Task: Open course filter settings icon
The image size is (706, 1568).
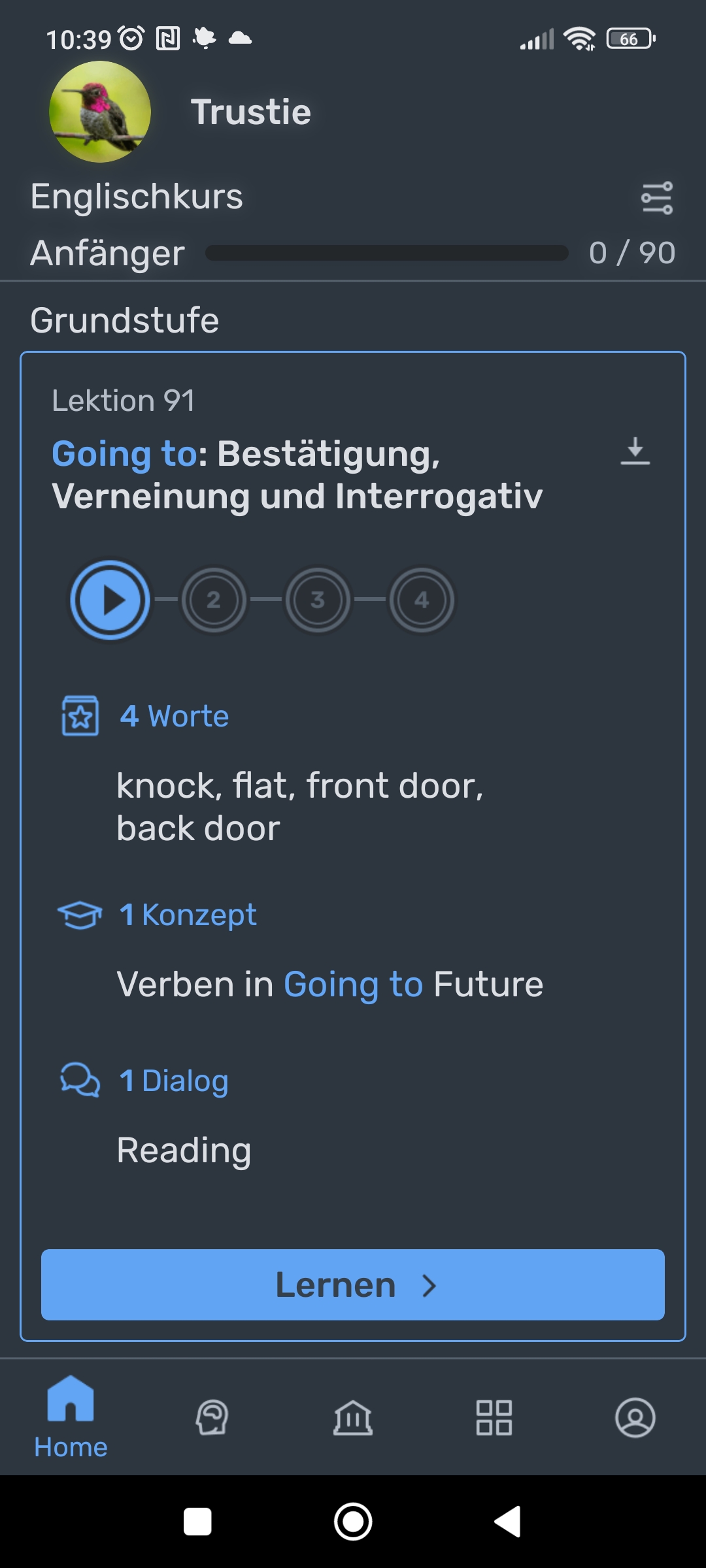Action: 656,198
